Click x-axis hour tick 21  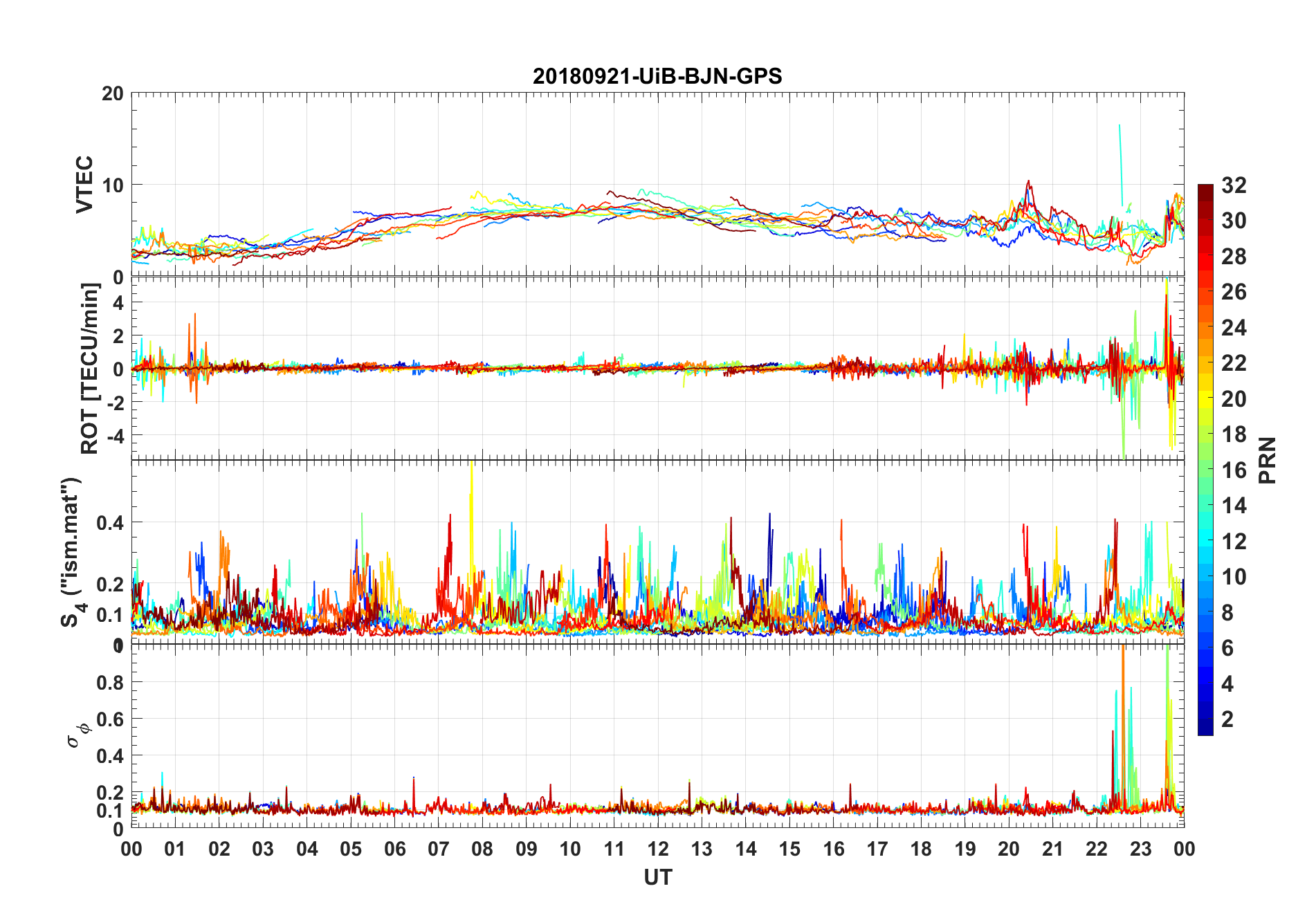[x=1053, y=849]
